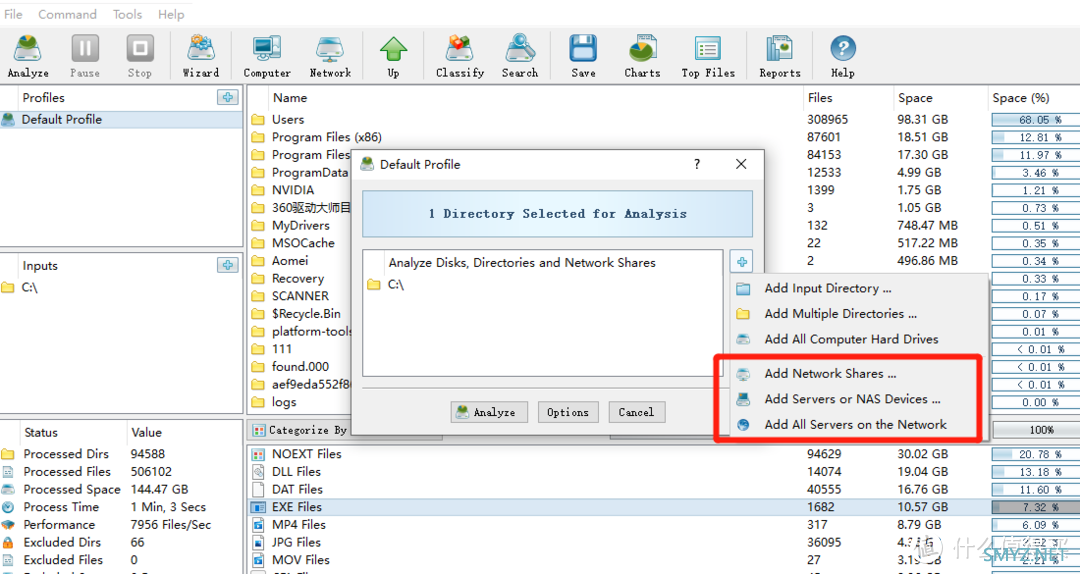
Task: Select C:\ in the Inputs panel
Action: click(121, 287)
